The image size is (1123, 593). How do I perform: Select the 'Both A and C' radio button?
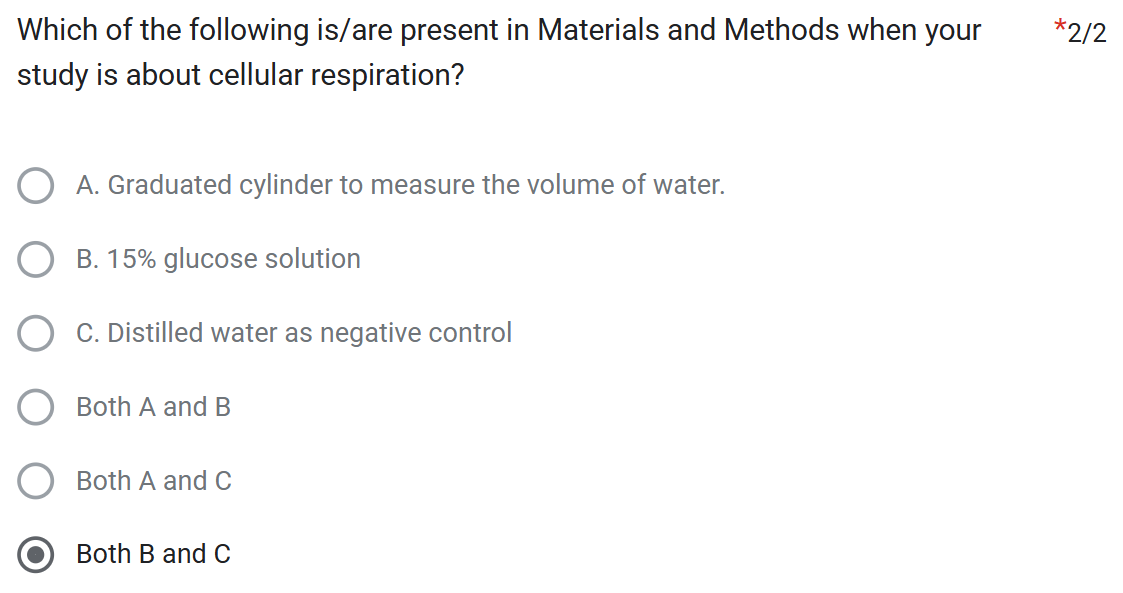36,481
